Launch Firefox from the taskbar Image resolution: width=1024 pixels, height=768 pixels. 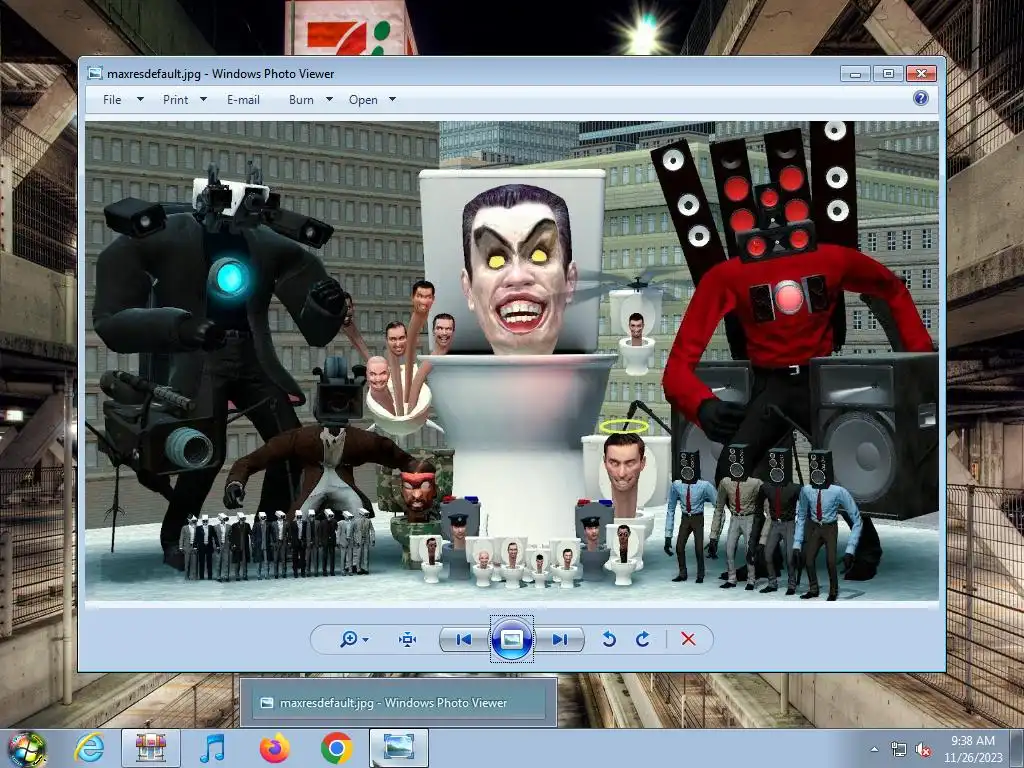(274, 748)
